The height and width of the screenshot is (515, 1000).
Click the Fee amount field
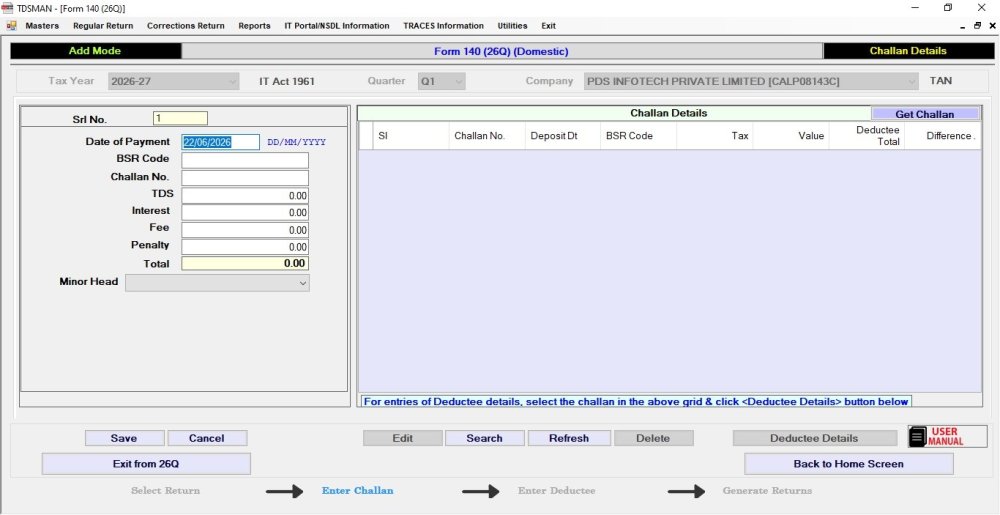point(245,229)
